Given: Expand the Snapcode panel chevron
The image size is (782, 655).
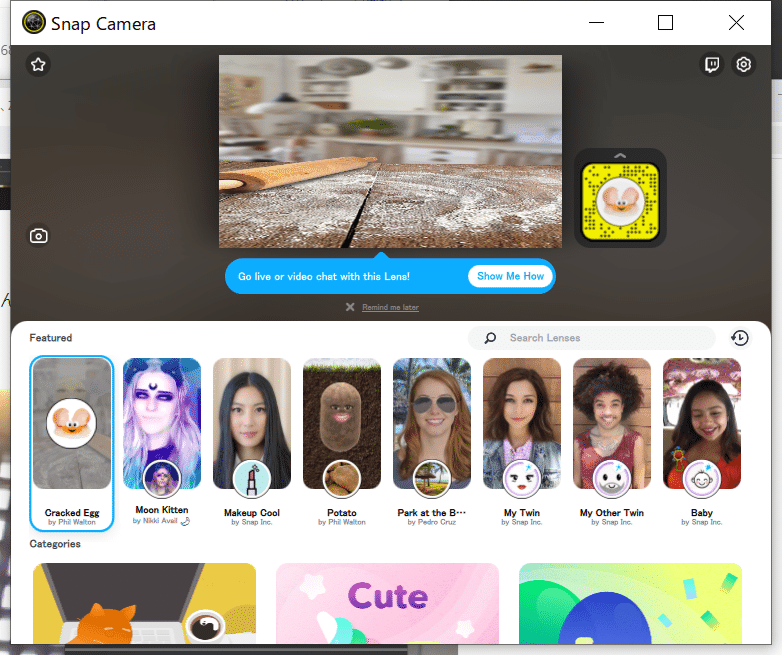Looking at the screenshot, I should click(x=620, y=156).
